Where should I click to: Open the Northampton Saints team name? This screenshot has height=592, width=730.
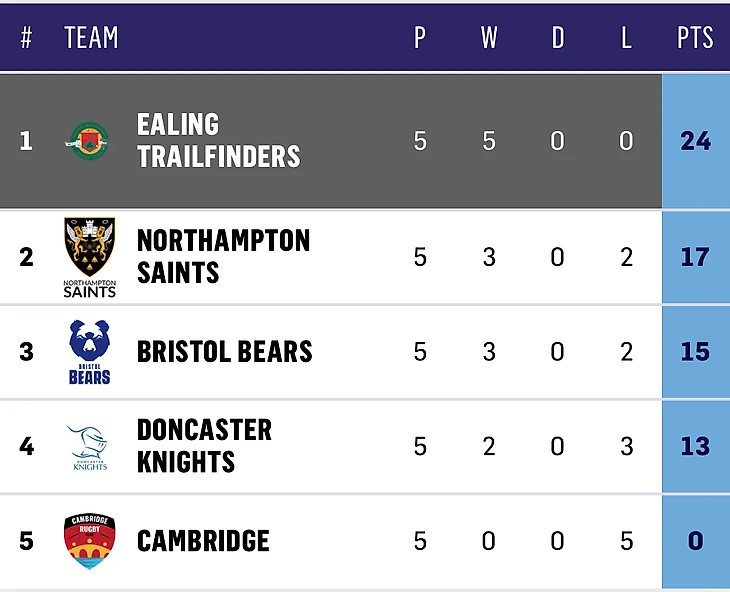[x=223, y=256]
